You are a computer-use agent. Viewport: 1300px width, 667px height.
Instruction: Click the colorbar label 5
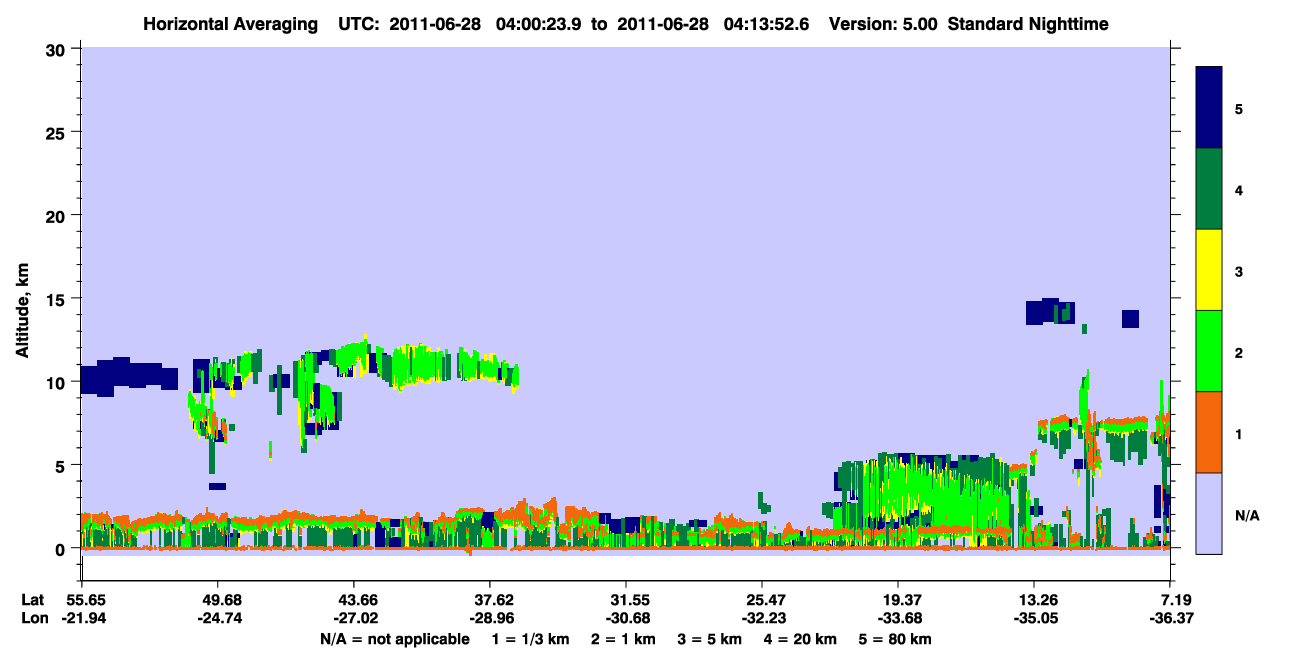click(x=1239, y=108)
